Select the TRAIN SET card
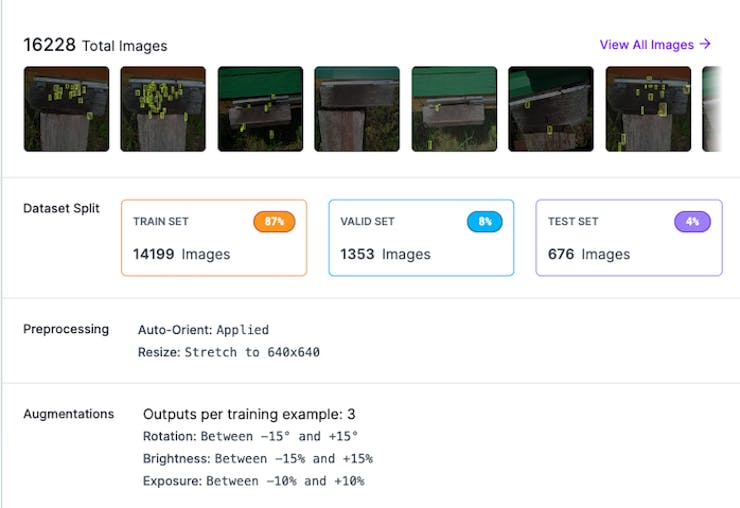 (214, 238)
